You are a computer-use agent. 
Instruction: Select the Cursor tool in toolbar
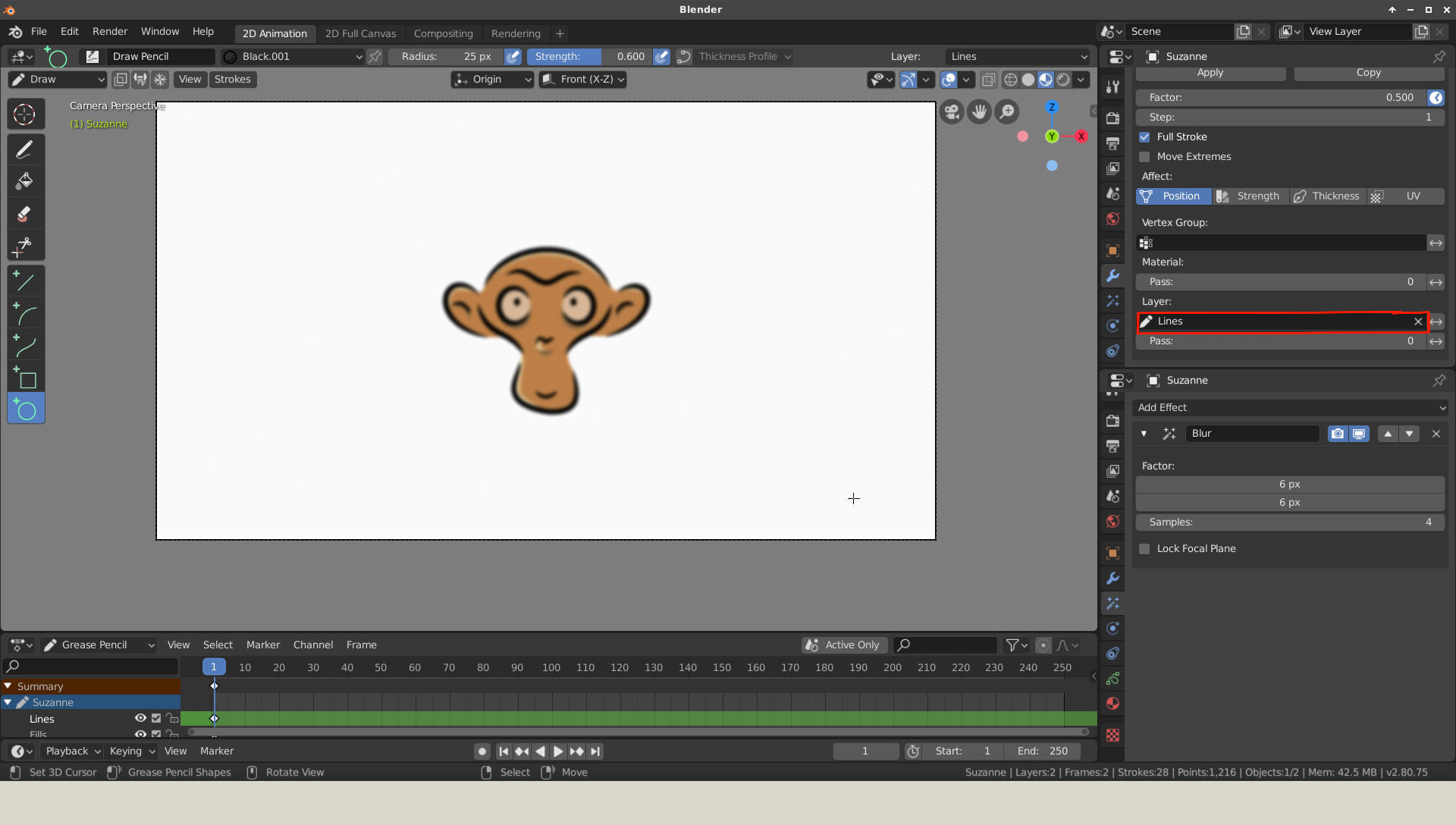coord(25,114)
